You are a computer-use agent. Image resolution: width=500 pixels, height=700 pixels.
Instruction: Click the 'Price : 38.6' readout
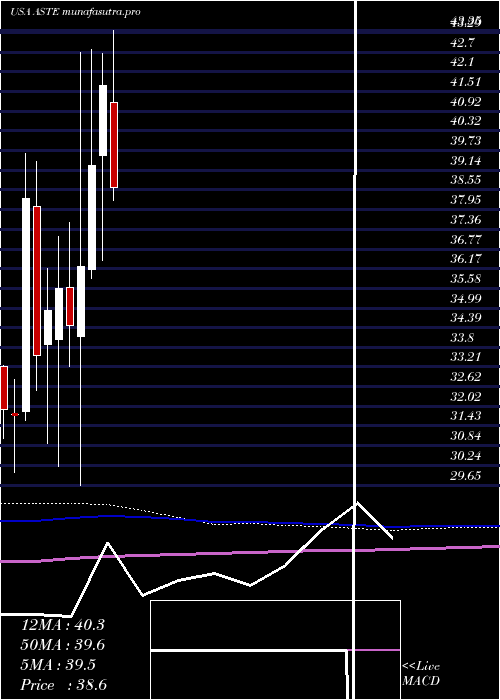(63, 685)
